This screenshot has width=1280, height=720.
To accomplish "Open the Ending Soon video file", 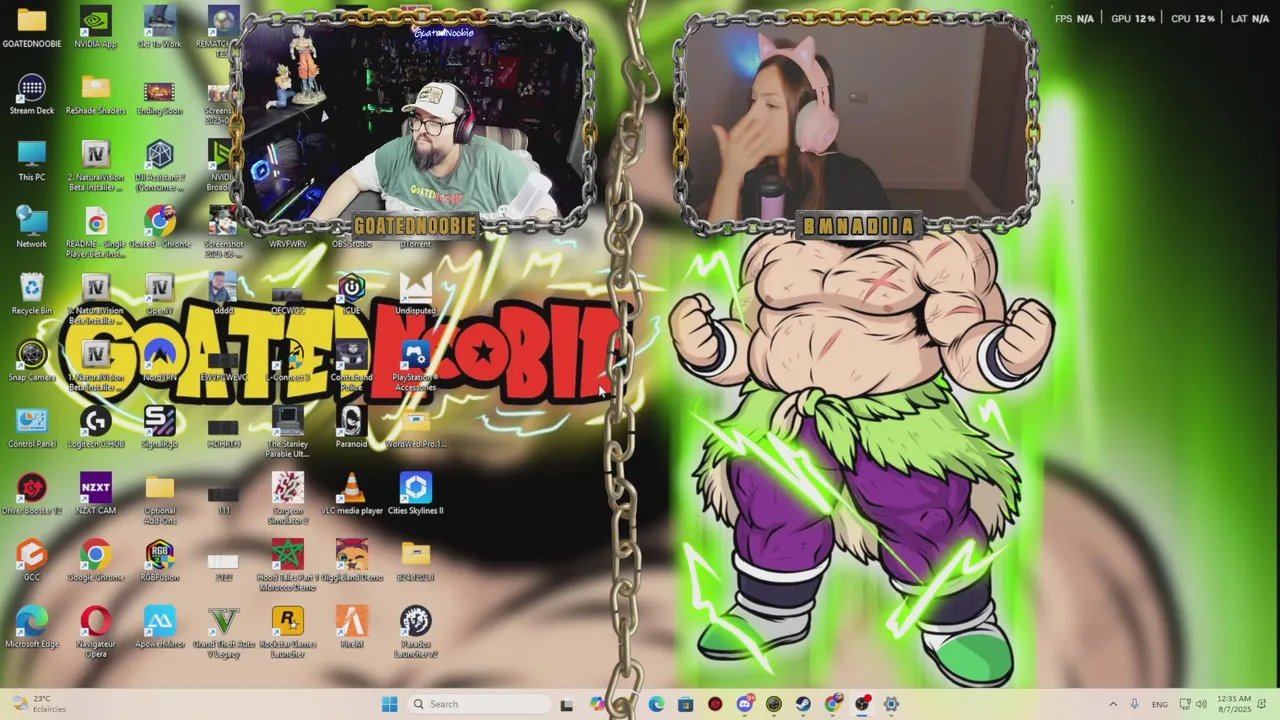I will click(159, 94).
